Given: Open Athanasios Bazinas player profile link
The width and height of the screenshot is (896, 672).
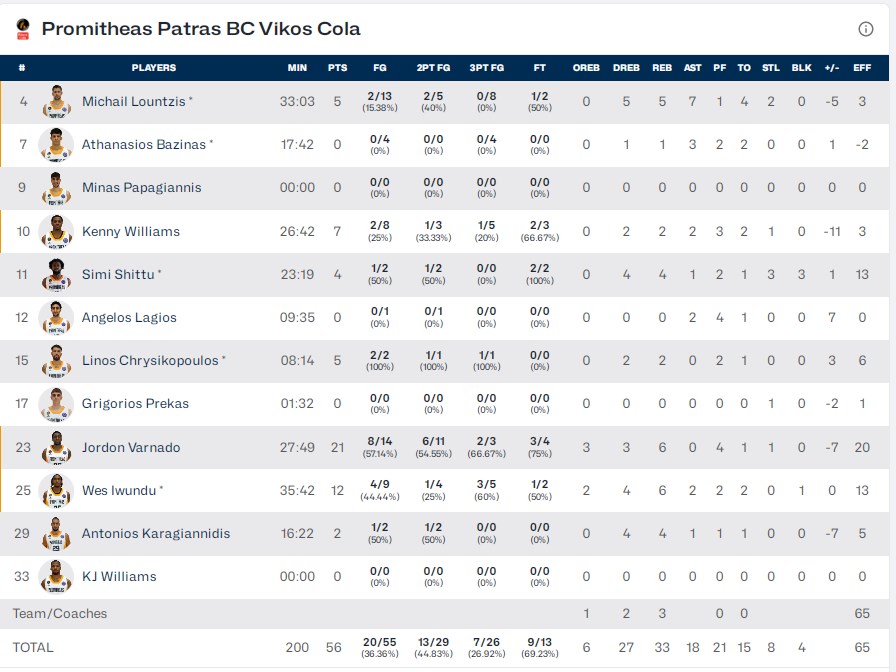Looking at the screenshot, I should [144, 144].
